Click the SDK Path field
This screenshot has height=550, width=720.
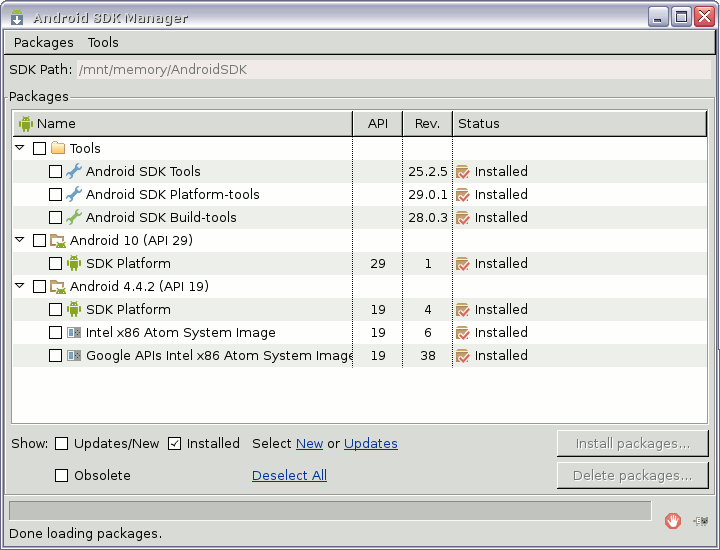(x=394, y=69)
